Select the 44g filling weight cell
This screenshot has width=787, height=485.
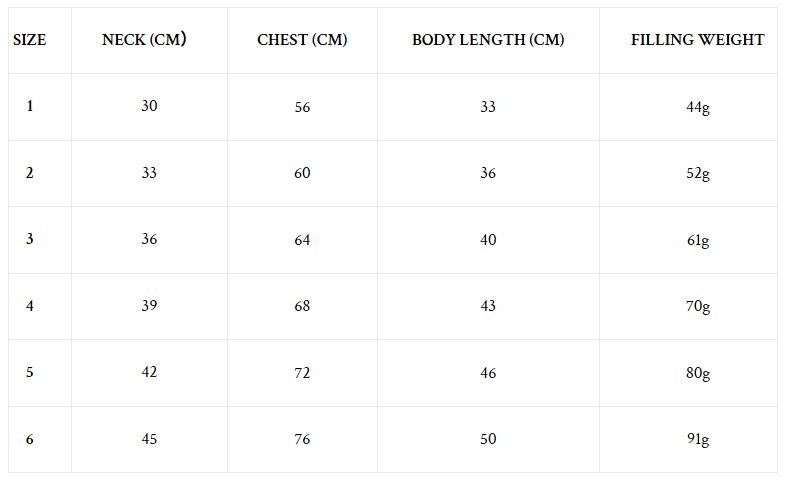click(x=698, y=107)
